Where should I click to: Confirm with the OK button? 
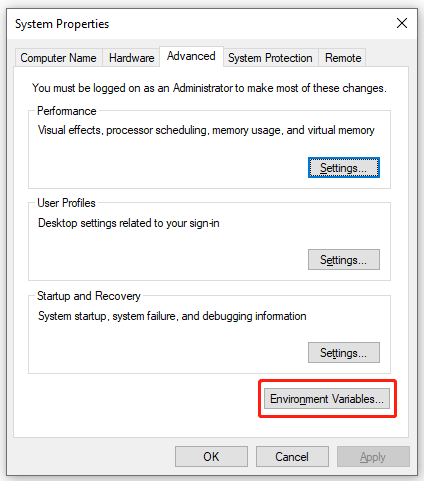point(211,457)
